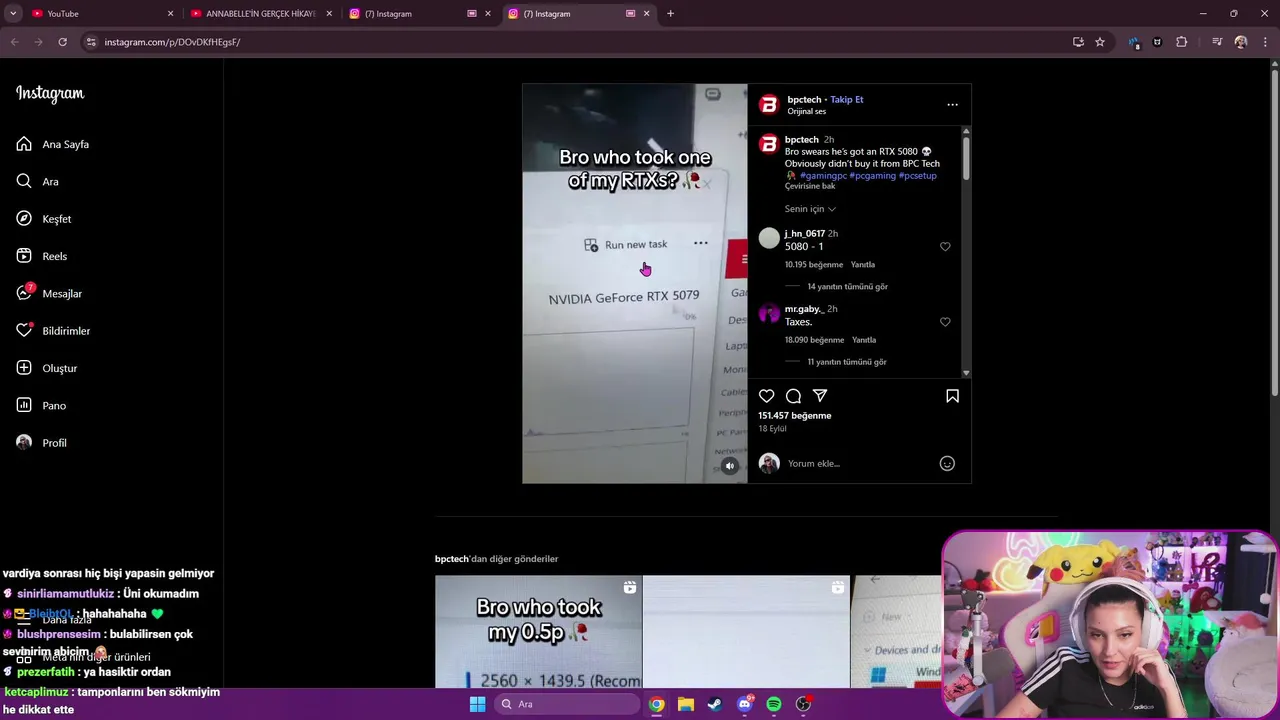Reply to mr.gaby._ via Yanıtla
The image size is (1280, 720).
[864, 340]
